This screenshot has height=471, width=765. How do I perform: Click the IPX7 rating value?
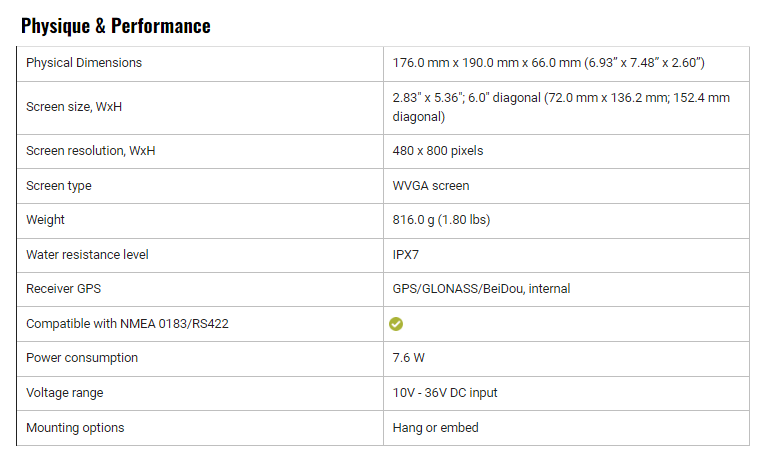405,255
